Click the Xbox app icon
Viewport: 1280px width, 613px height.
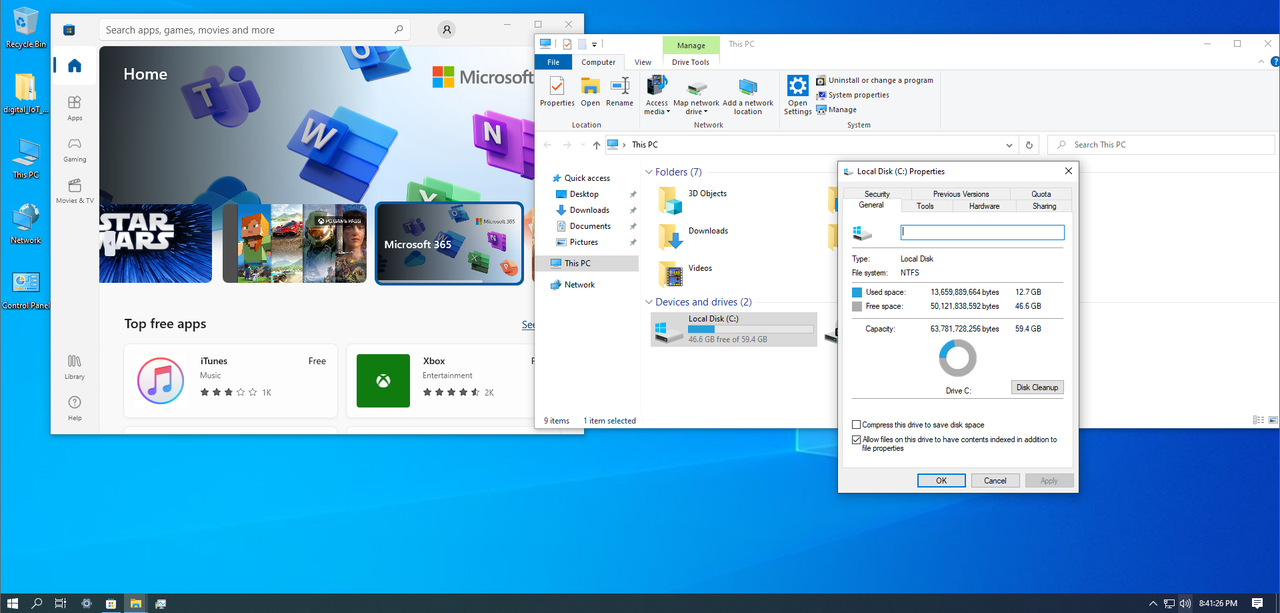[x=383, y=381]
